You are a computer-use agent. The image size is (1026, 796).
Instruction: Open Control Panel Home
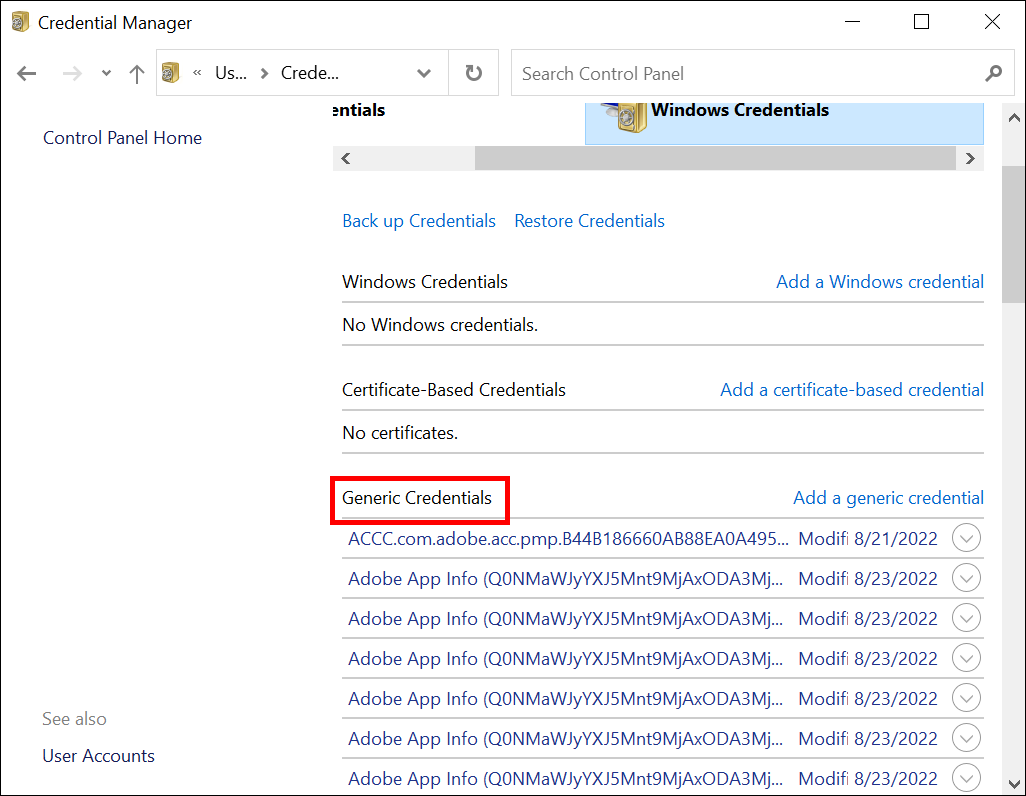pos(122,138)
